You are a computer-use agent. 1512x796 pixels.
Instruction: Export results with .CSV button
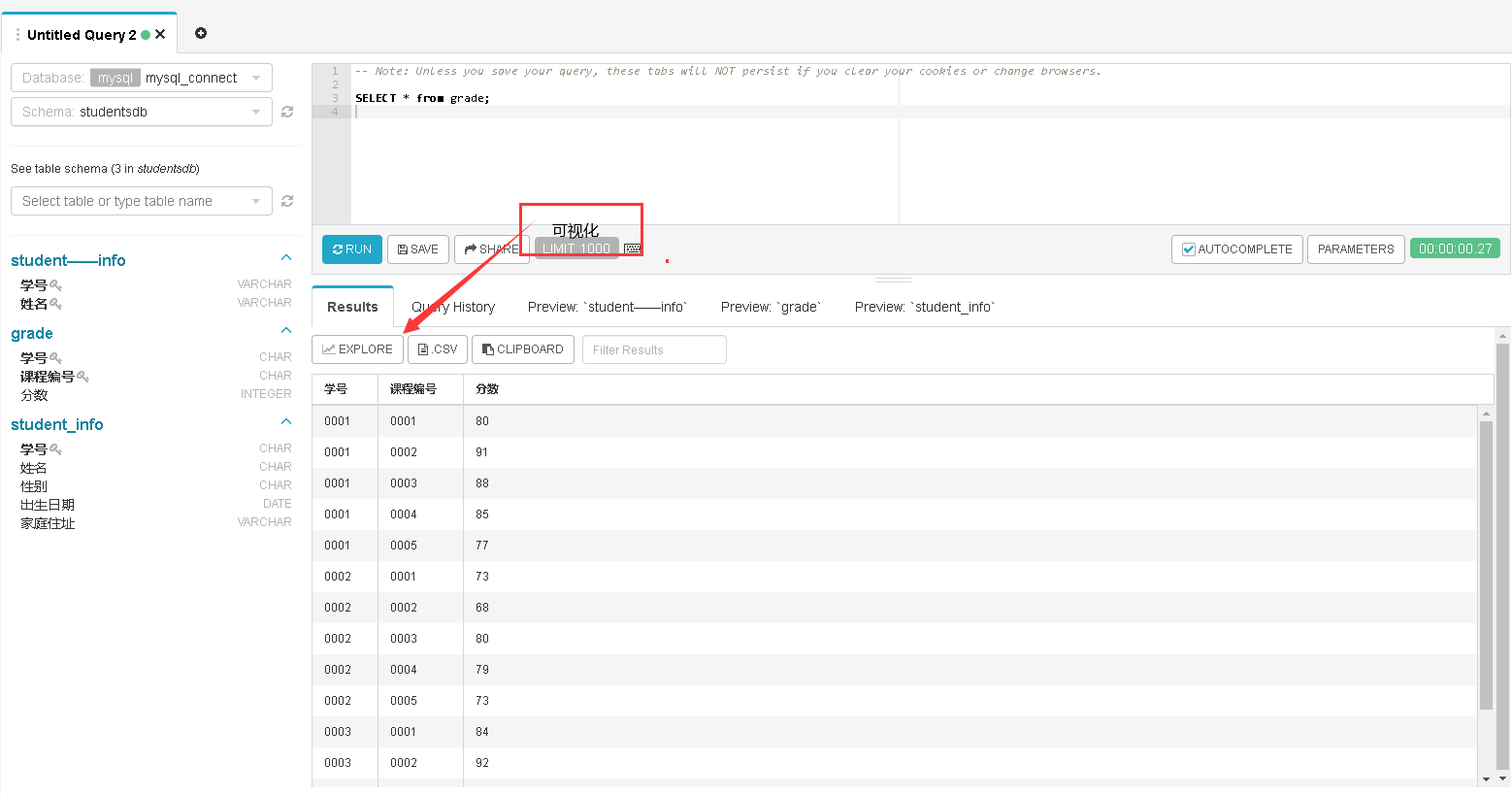coord(438,349)
